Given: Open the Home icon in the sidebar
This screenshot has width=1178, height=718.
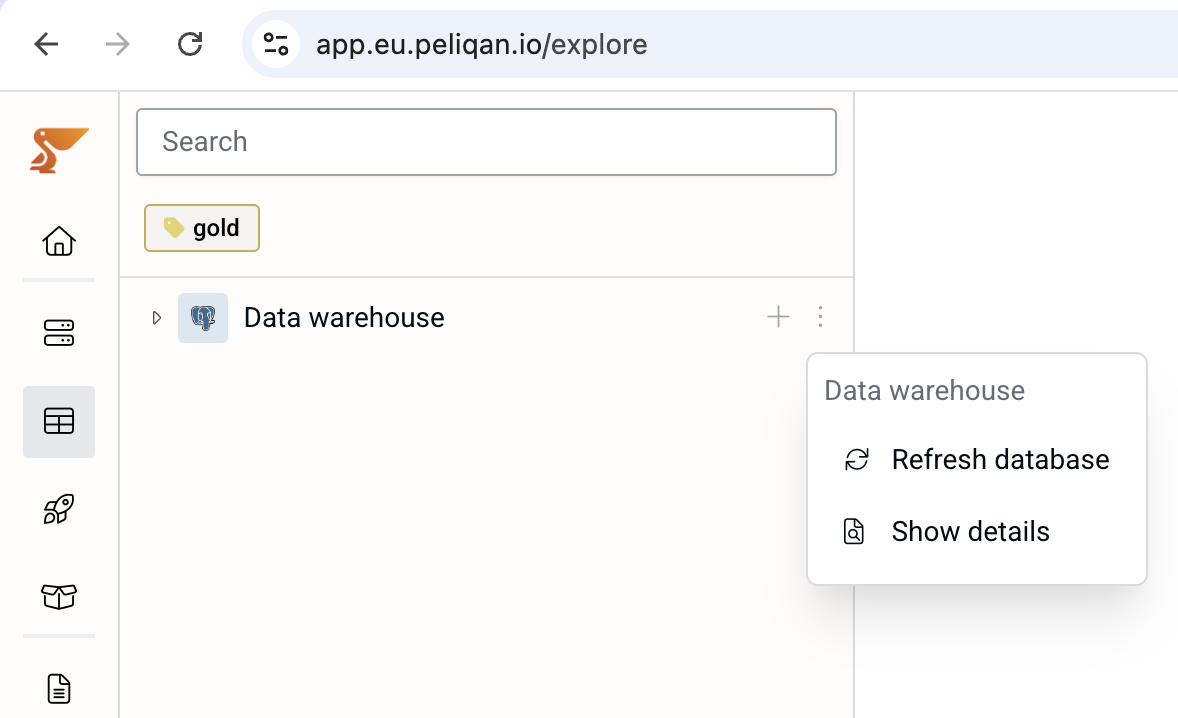Looking at the screenshot, I should coord(59,241).
